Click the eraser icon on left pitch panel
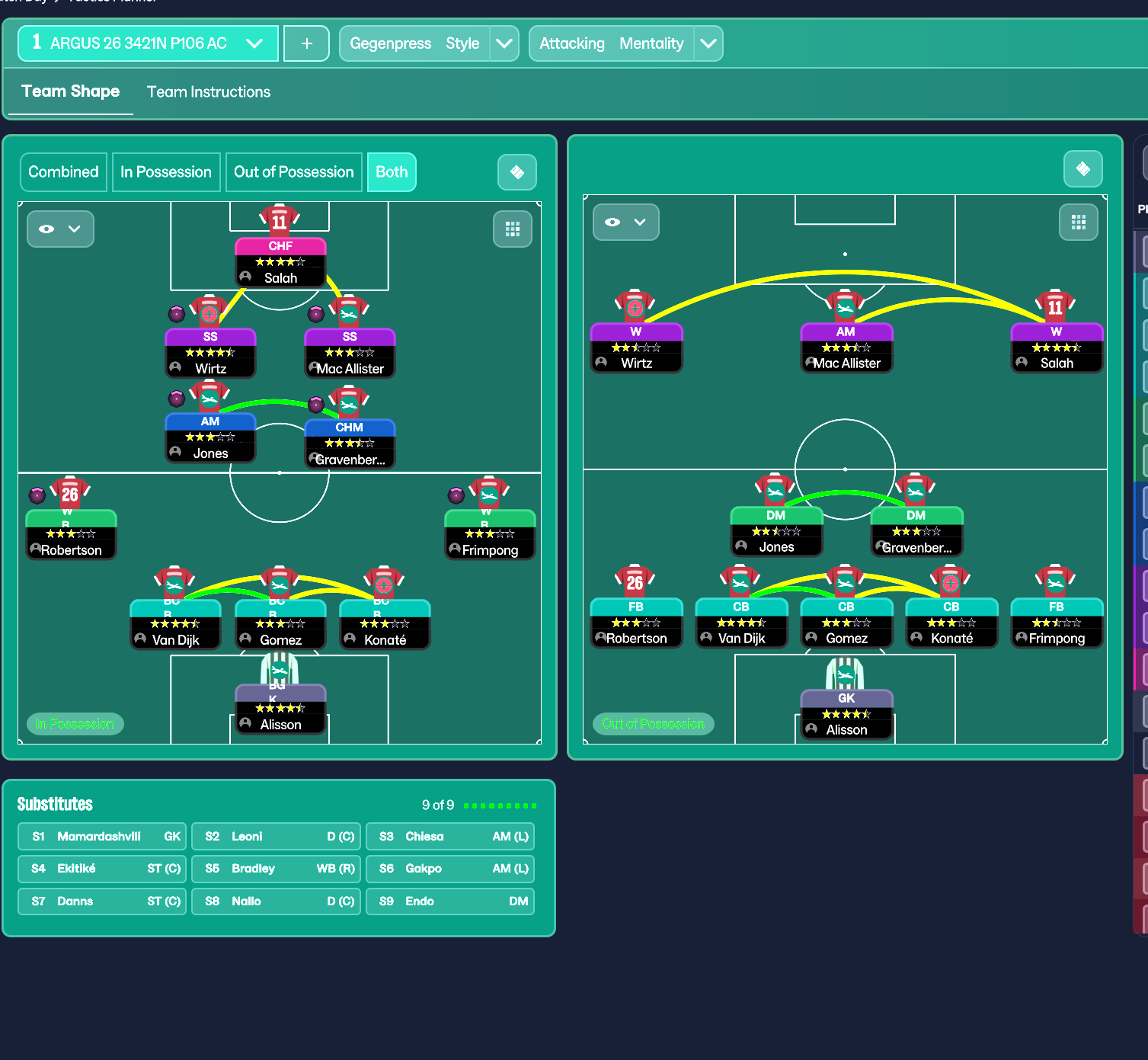Screen dimensions: 1148x1060 tap(517, 172)
